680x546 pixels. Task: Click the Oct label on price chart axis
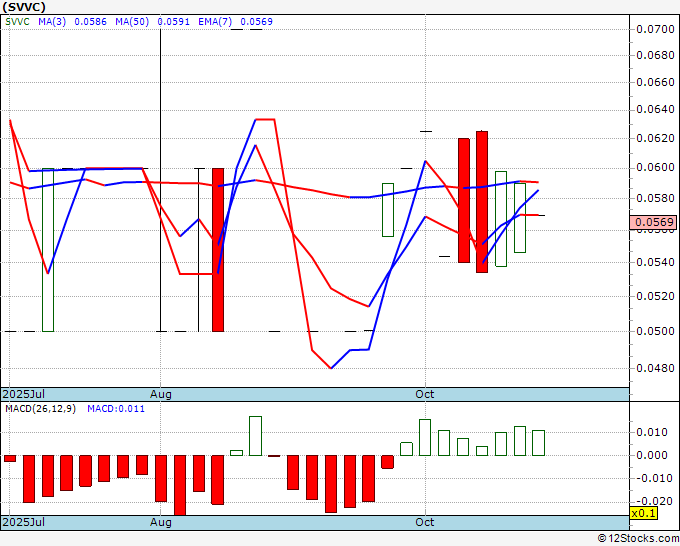(x=425, y=394)
